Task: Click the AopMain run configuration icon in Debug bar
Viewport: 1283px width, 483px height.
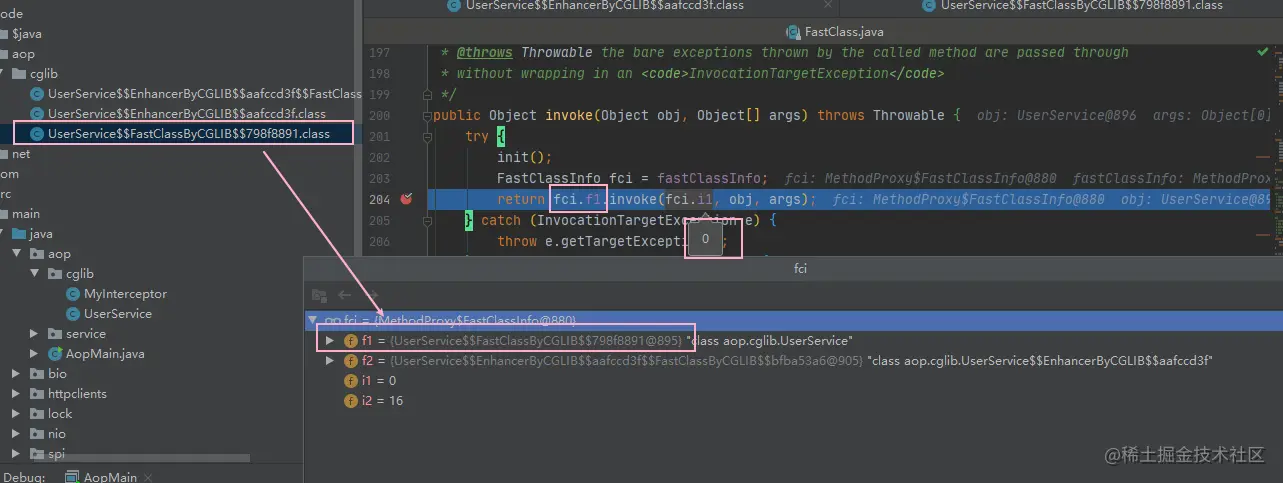Action: click(x=73, y=477)
